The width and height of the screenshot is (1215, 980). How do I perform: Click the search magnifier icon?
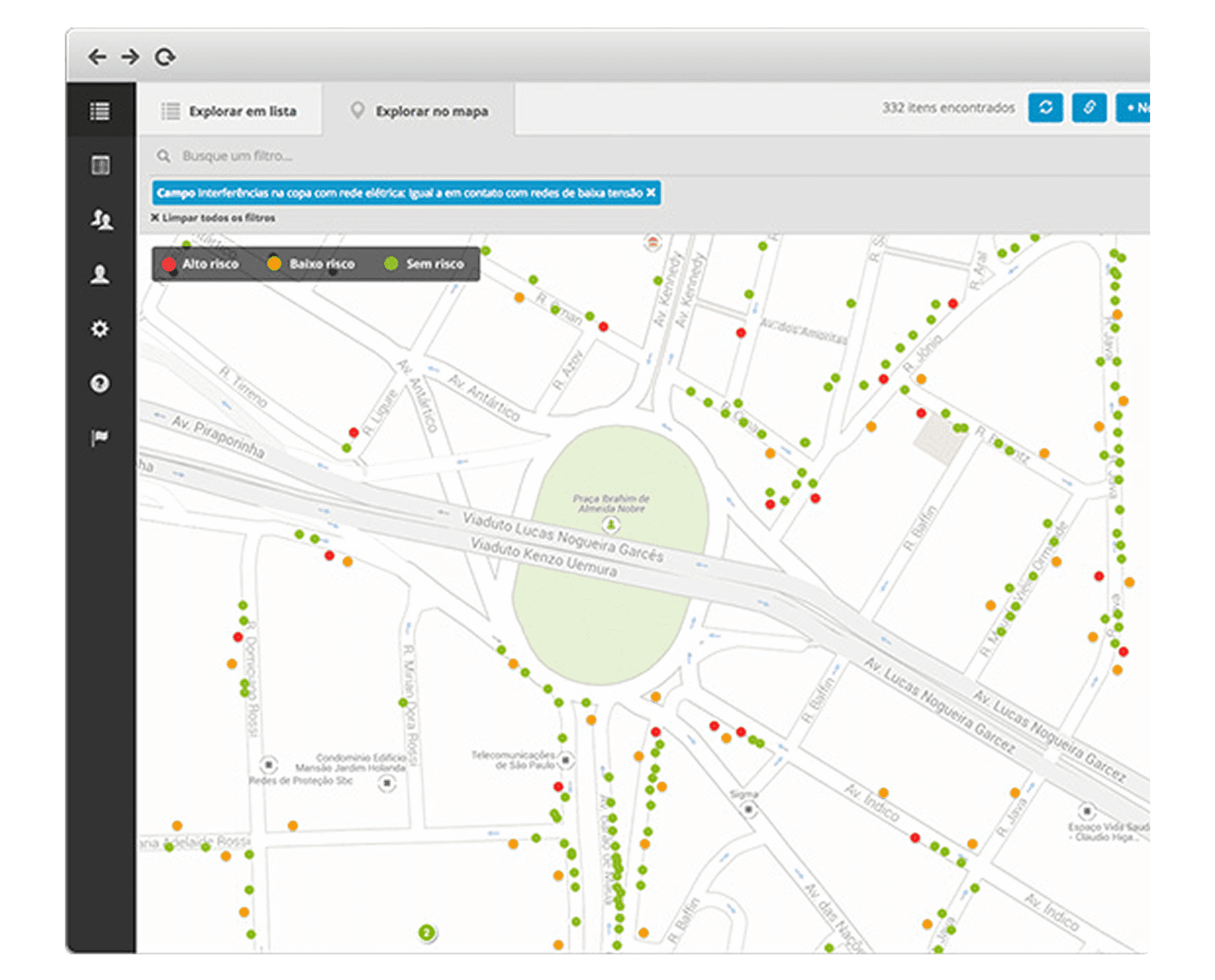164,156
